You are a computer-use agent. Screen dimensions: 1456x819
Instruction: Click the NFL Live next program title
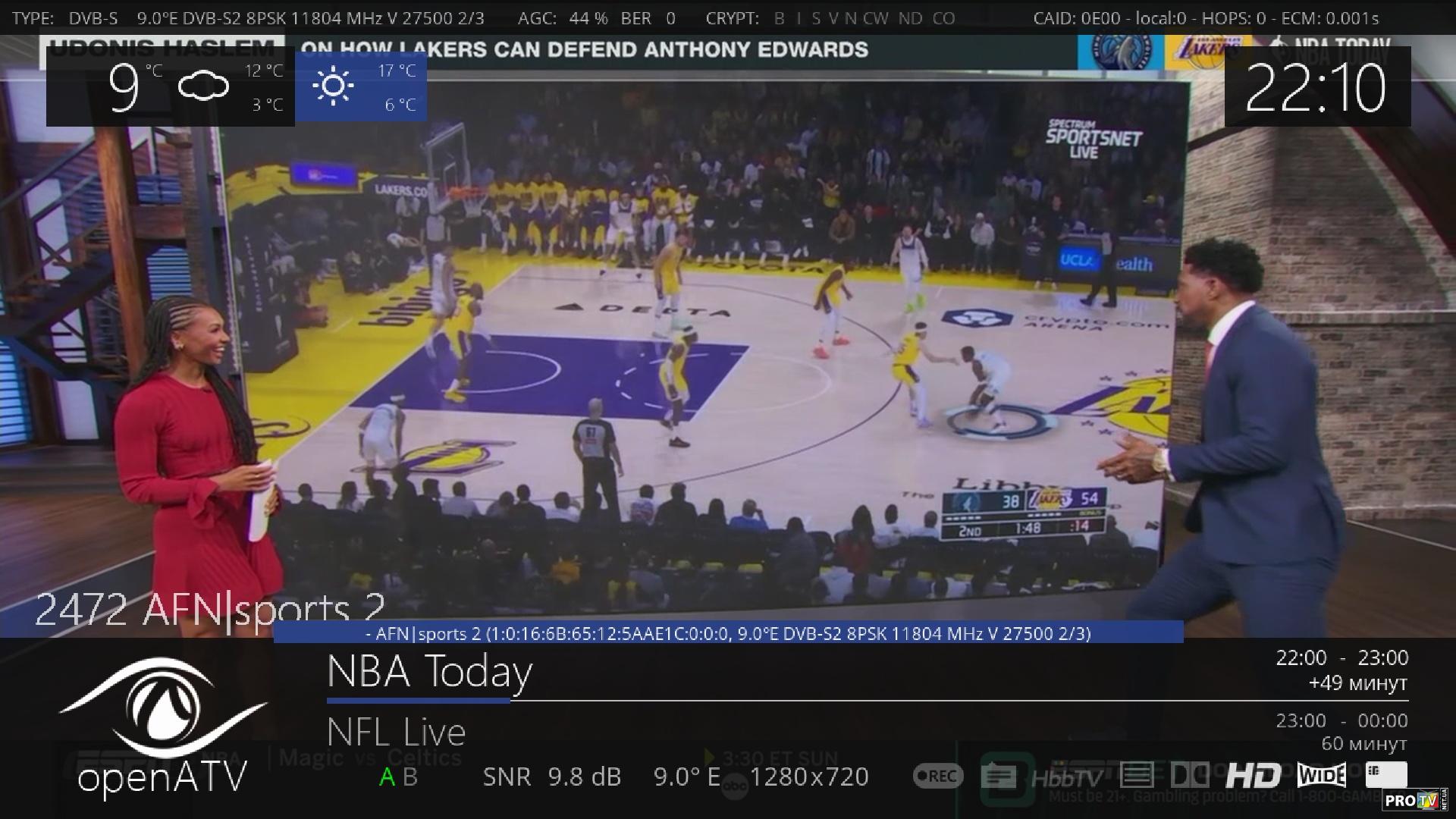pyautogui.click(x=396, y=733)
